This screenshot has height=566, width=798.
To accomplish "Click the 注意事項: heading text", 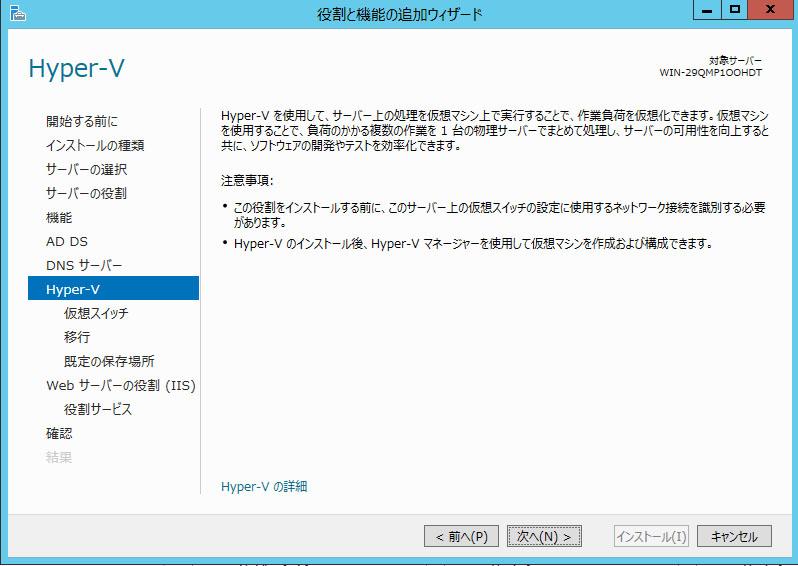I will click(247, 181).
